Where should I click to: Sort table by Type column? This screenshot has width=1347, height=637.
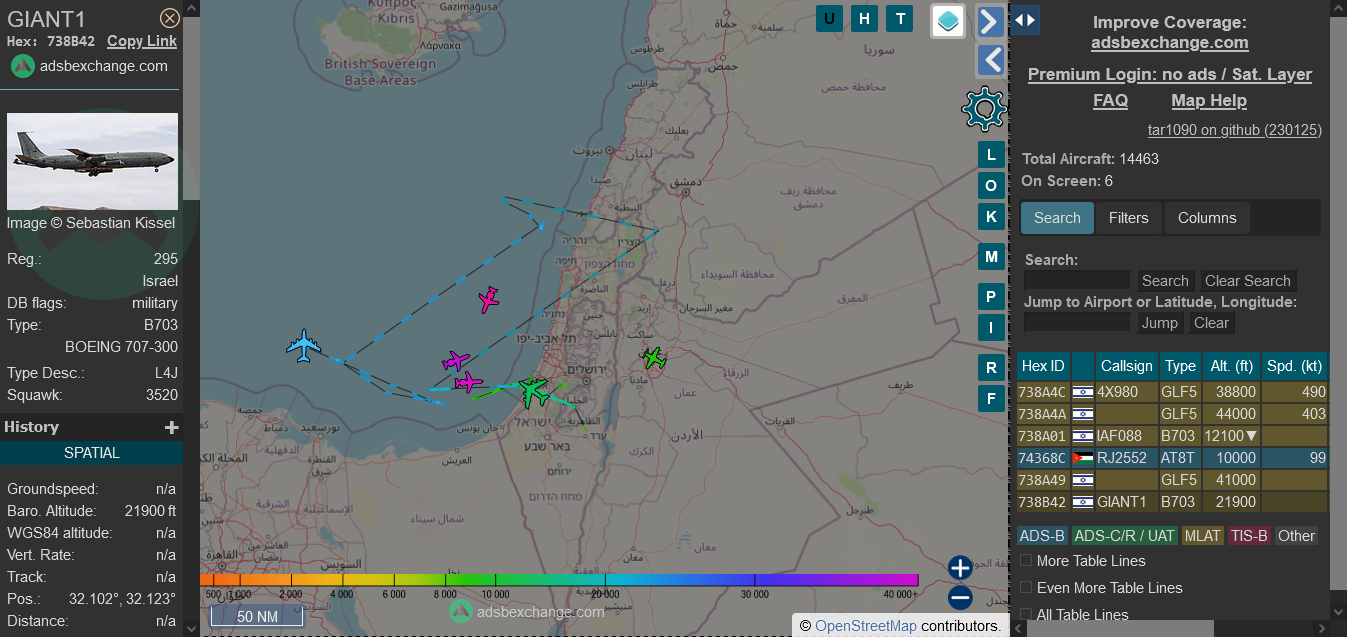coord(1181,366)
